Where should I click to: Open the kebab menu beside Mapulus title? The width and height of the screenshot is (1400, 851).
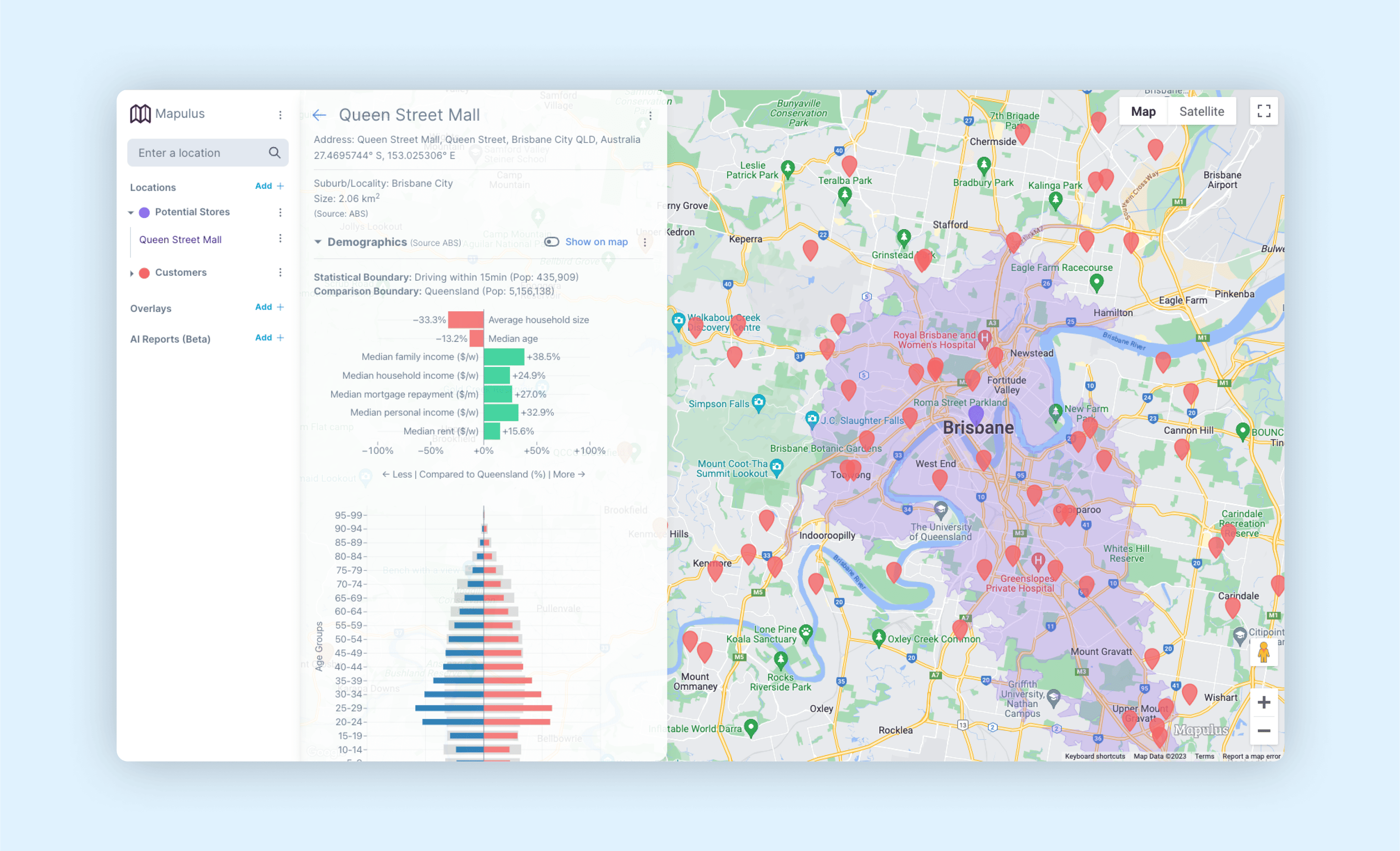pyautogui.click(x=280, y=115)
